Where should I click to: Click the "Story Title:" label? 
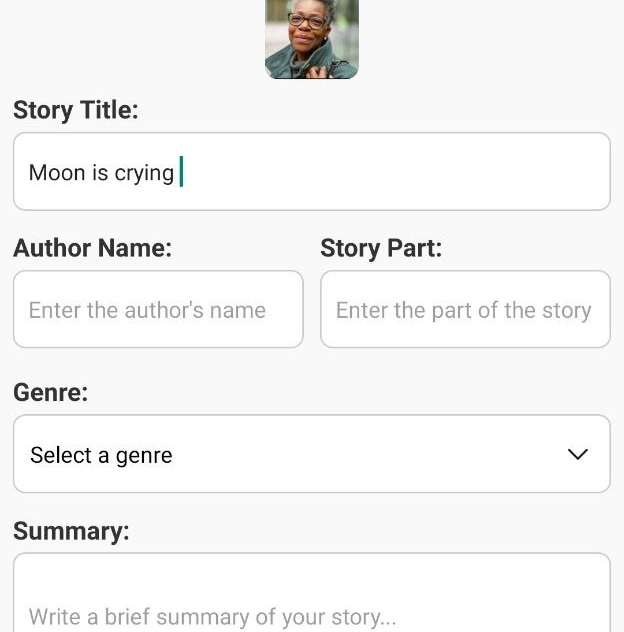click(x=76, y=110)
